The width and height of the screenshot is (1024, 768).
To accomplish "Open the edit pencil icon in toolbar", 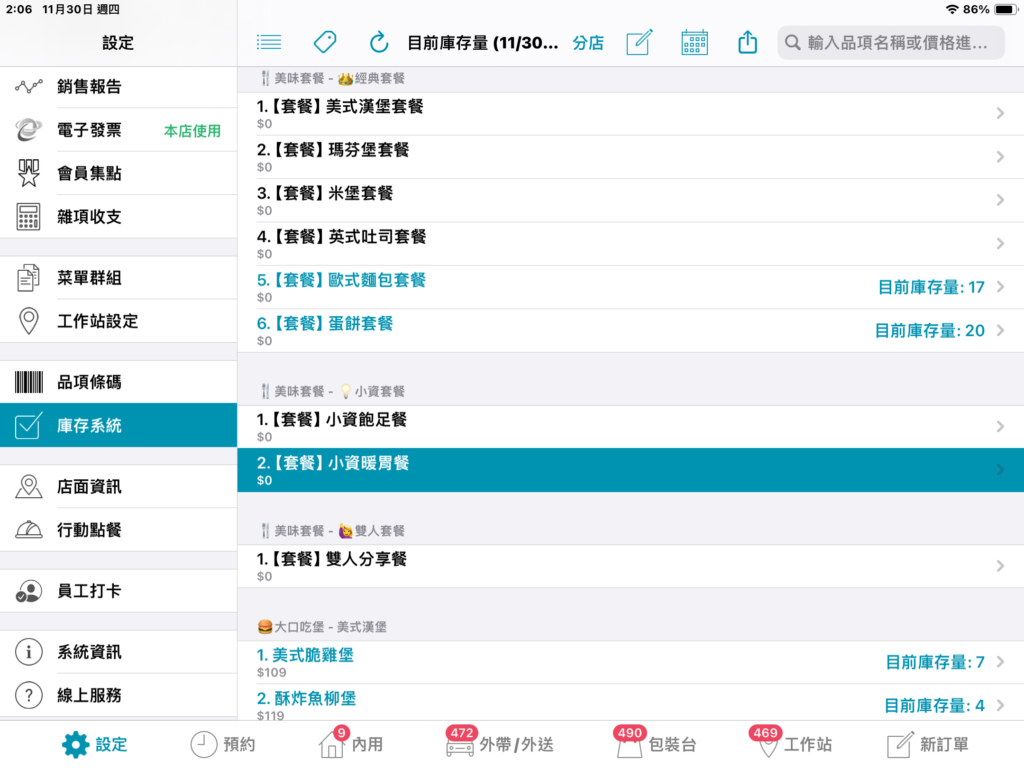I will click(x=639, y=43).
